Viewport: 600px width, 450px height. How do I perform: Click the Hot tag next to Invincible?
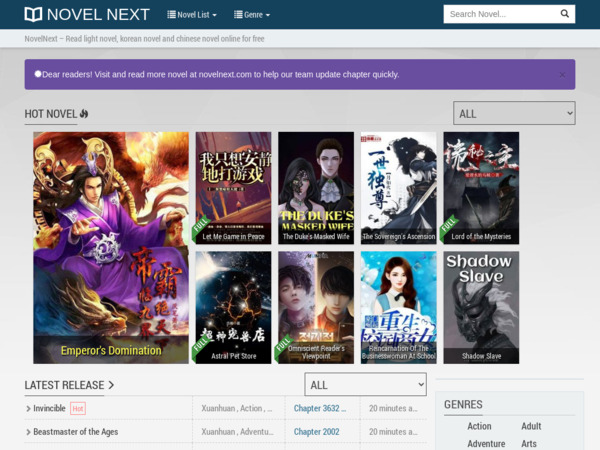coord(78,409)
